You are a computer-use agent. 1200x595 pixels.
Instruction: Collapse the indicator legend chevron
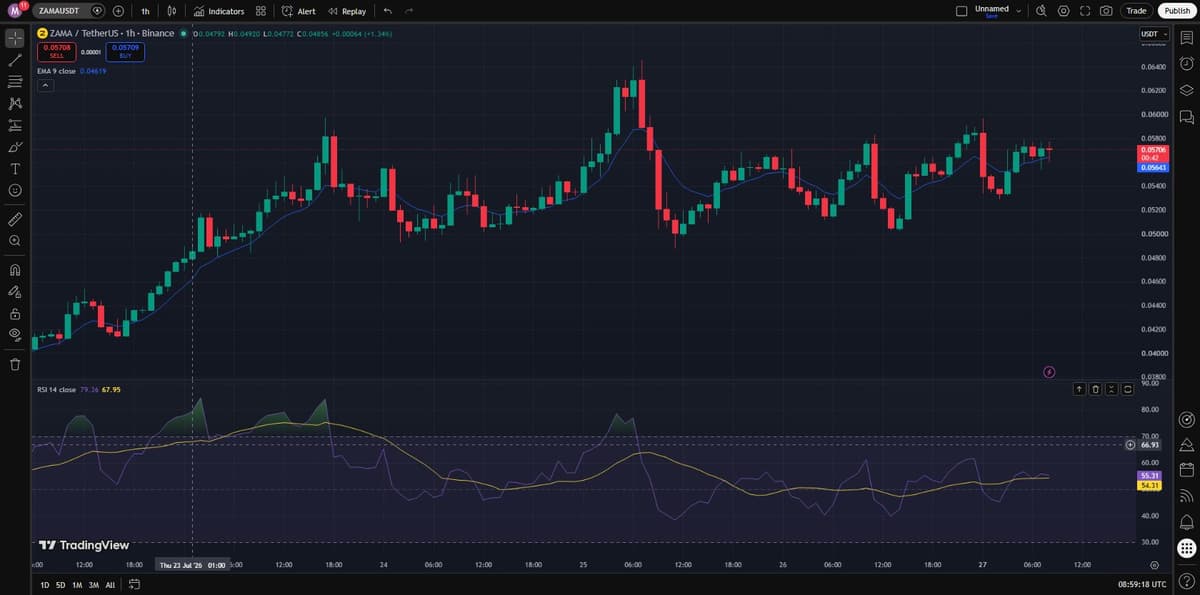[x=45, y=85]
